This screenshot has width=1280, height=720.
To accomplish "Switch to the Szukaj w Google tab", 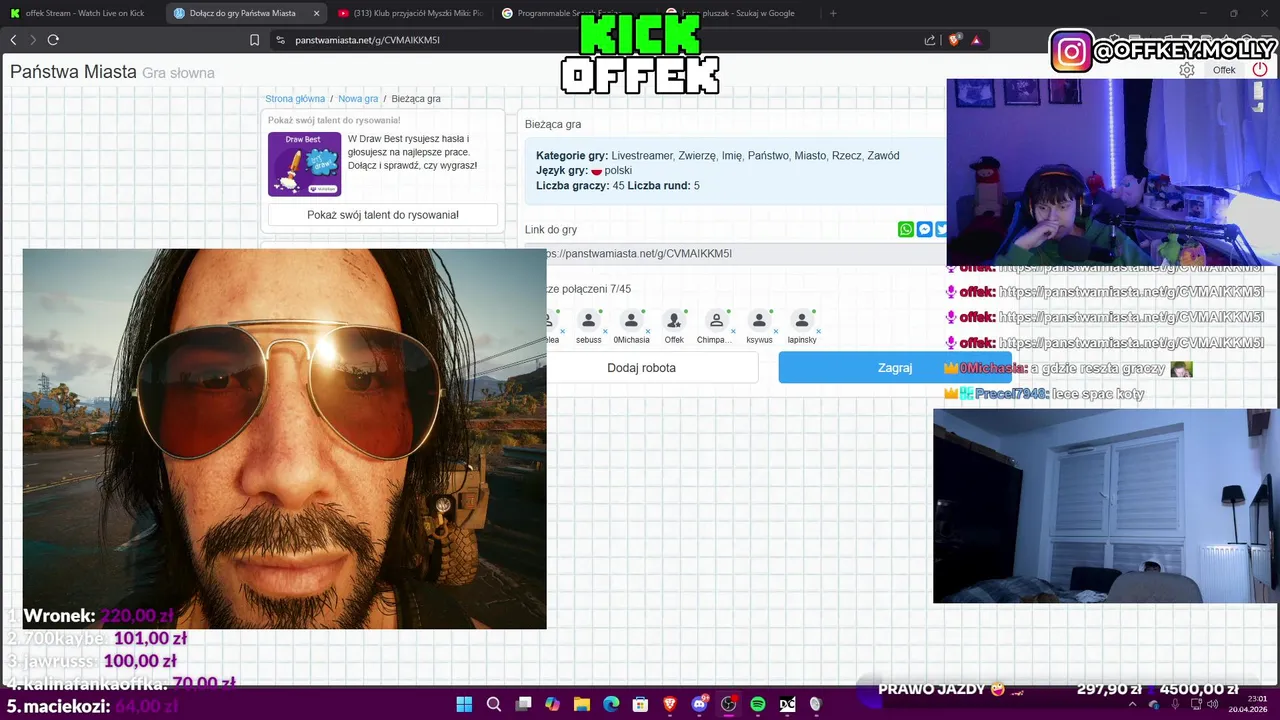I will pos(738,13).
